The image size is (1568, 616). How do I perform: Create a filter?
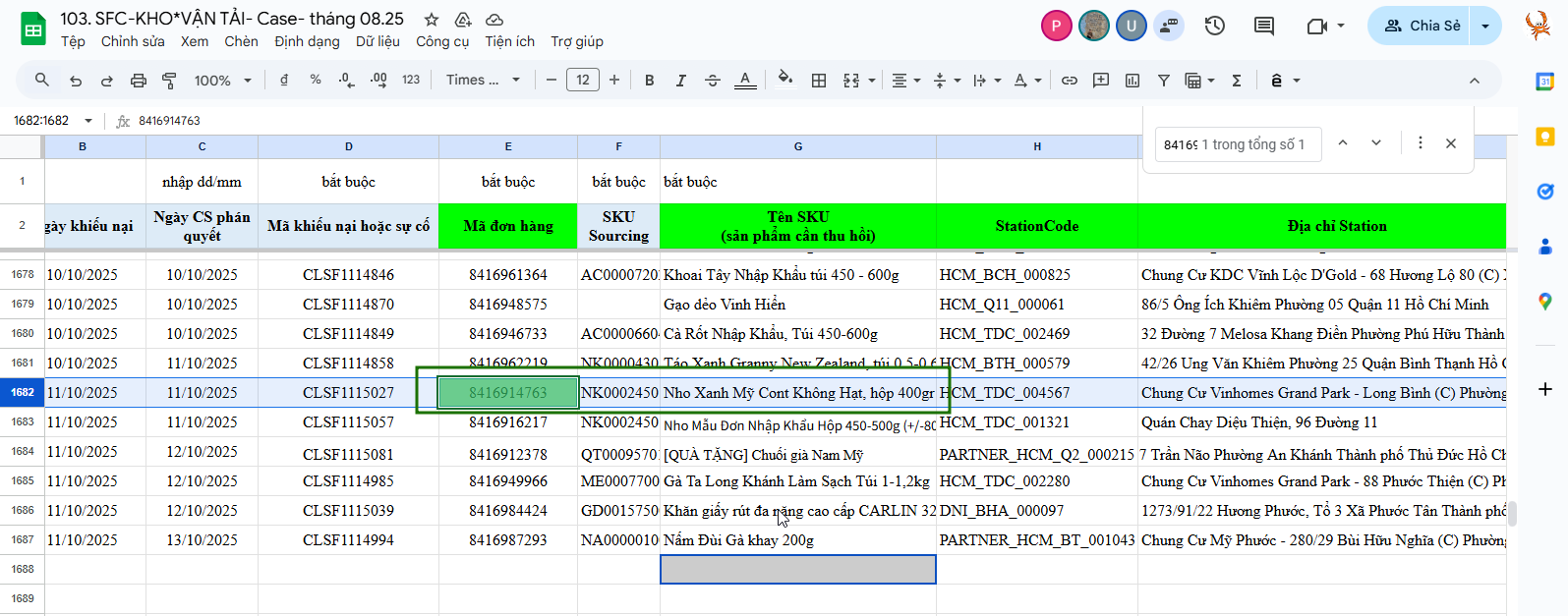[1164, 81]
